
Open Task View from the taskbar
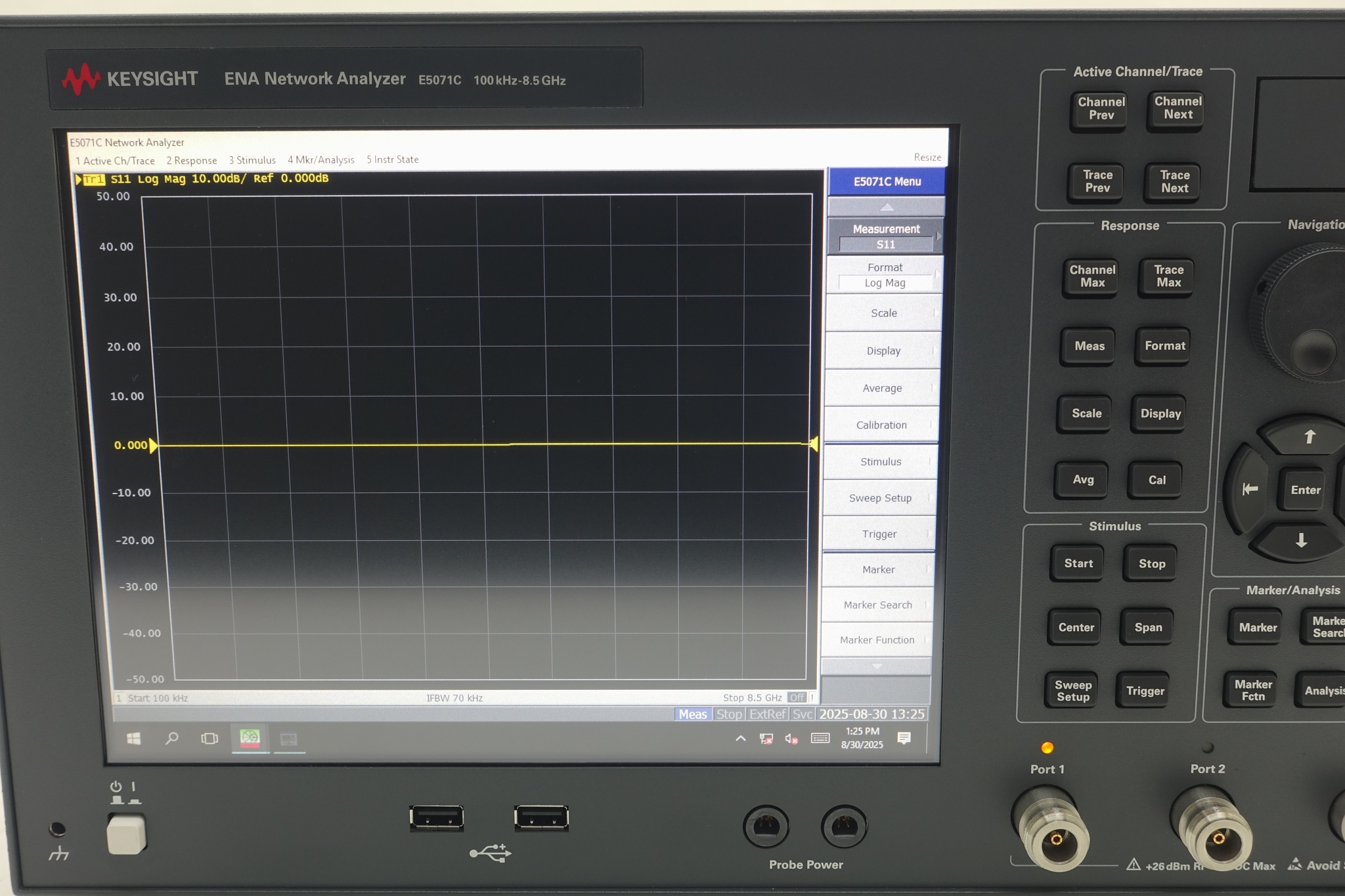click(x=208, y=738)
